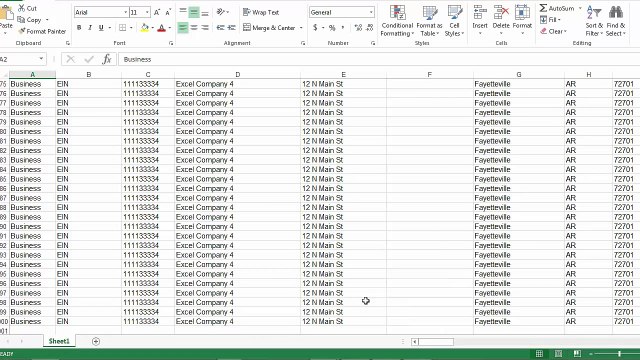Open the Clear menu
This screenshot has width=640, height=360.
(553, 31)
